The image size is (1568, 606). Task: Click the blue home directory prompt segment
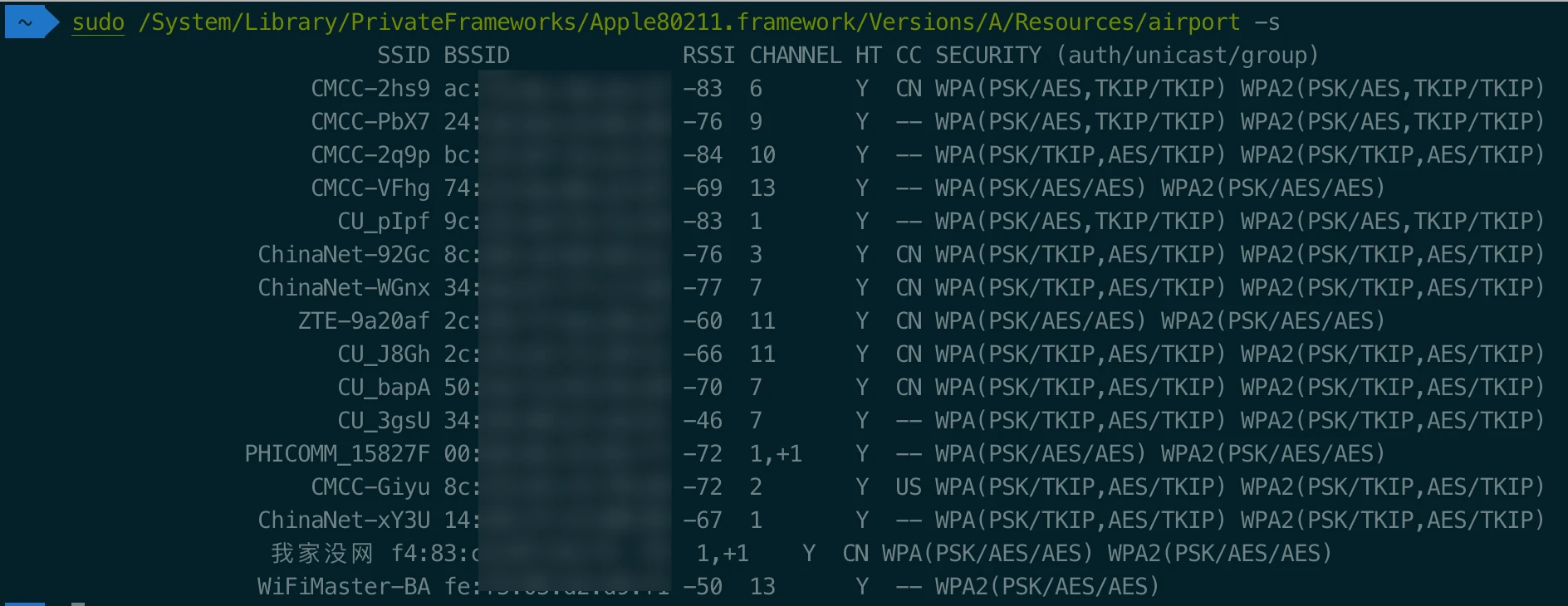[27, 22]
